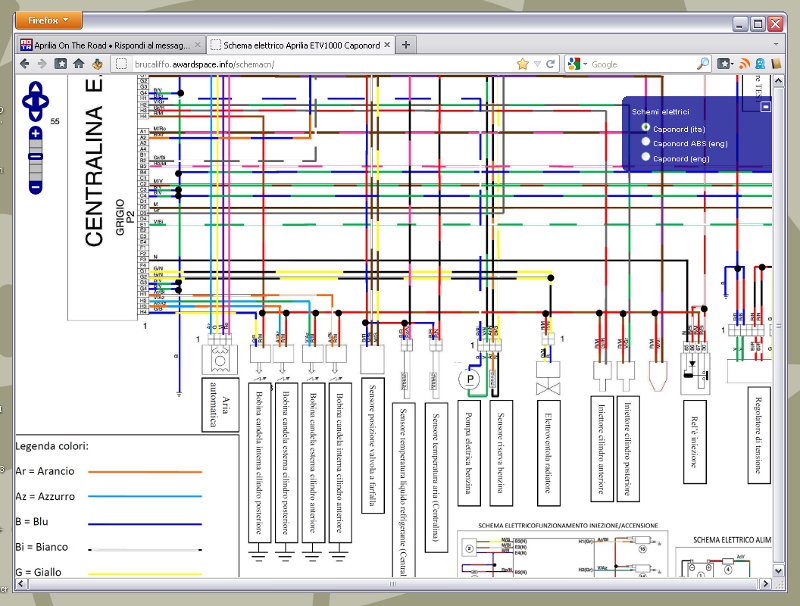Viewport: 800px width, 606px height.
Task: Click the page vertical scrollbar down arrow
Action: coord(779,571)
